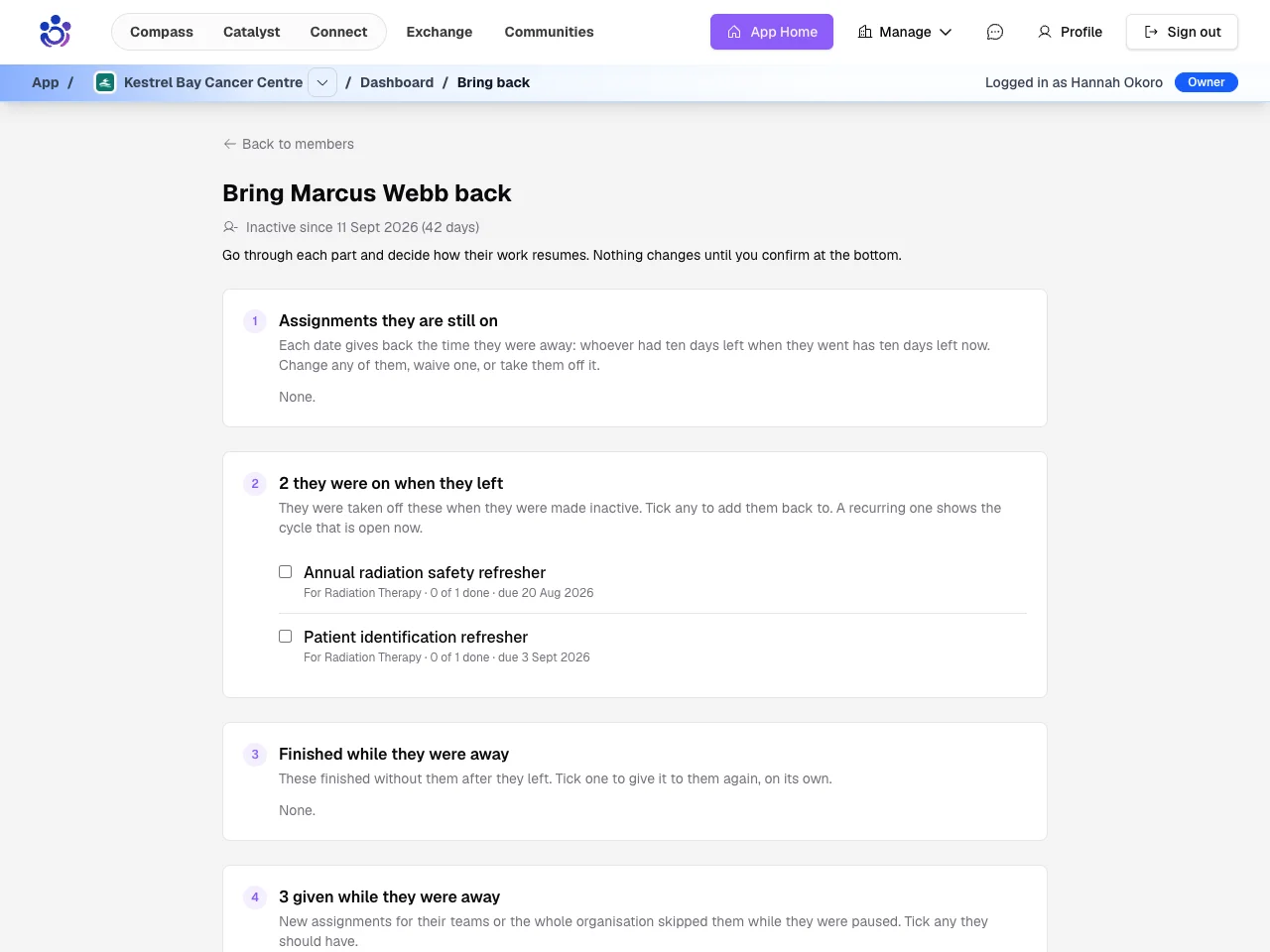This screenshot has width=1270, height=952.
Task: Click the "Bring Marcus Webb back" heading
Action: [x=367, y=193]
